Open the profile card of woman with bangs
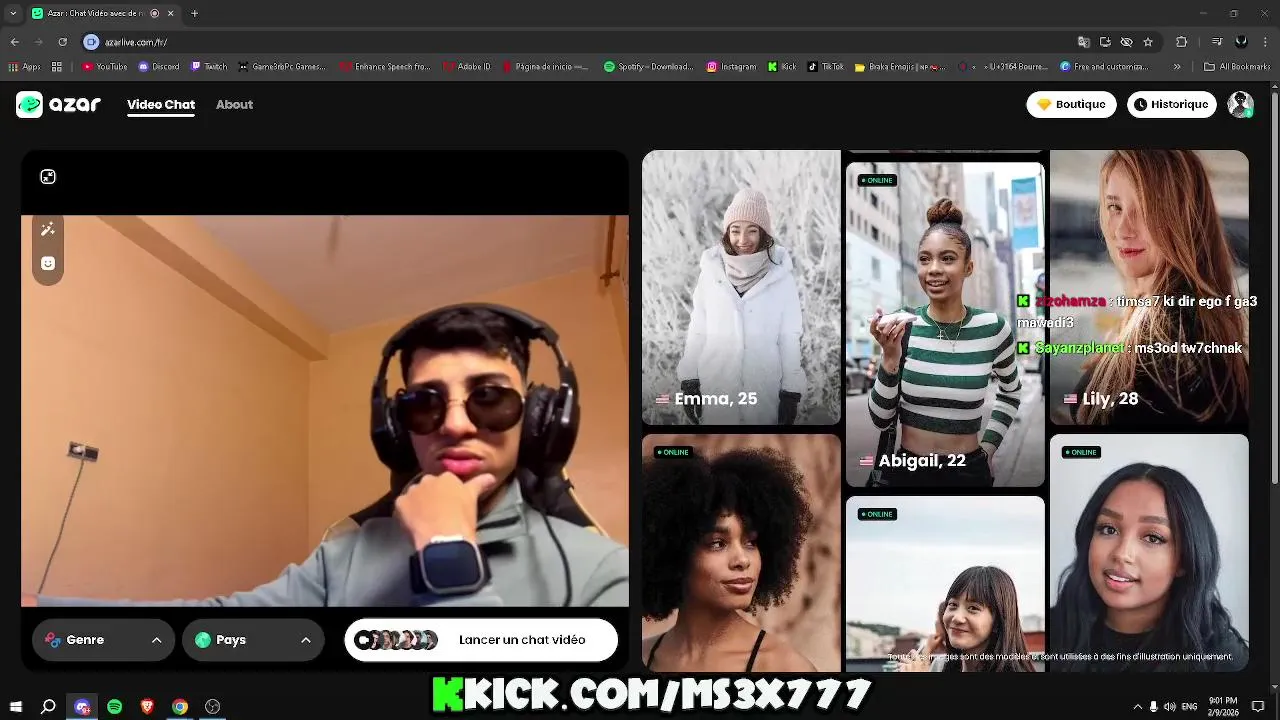The image size is (1280, 720). 945,583
